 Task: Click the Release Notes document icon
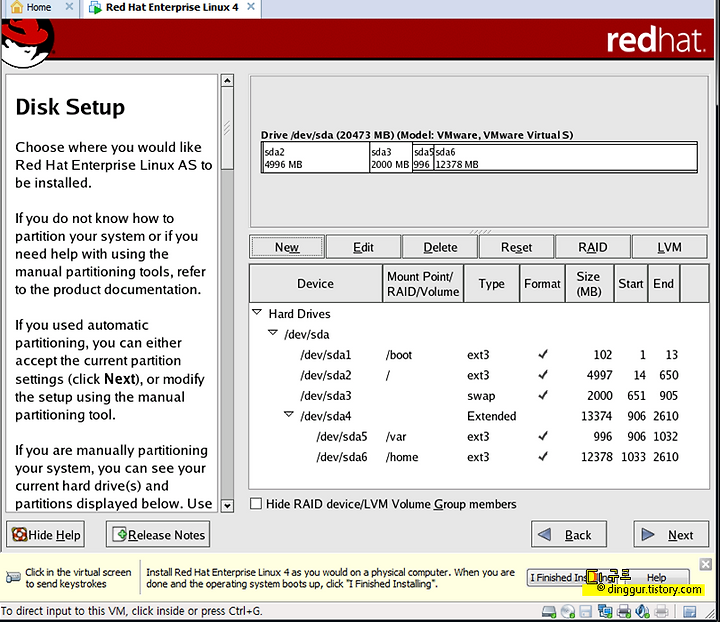point(119,534)
